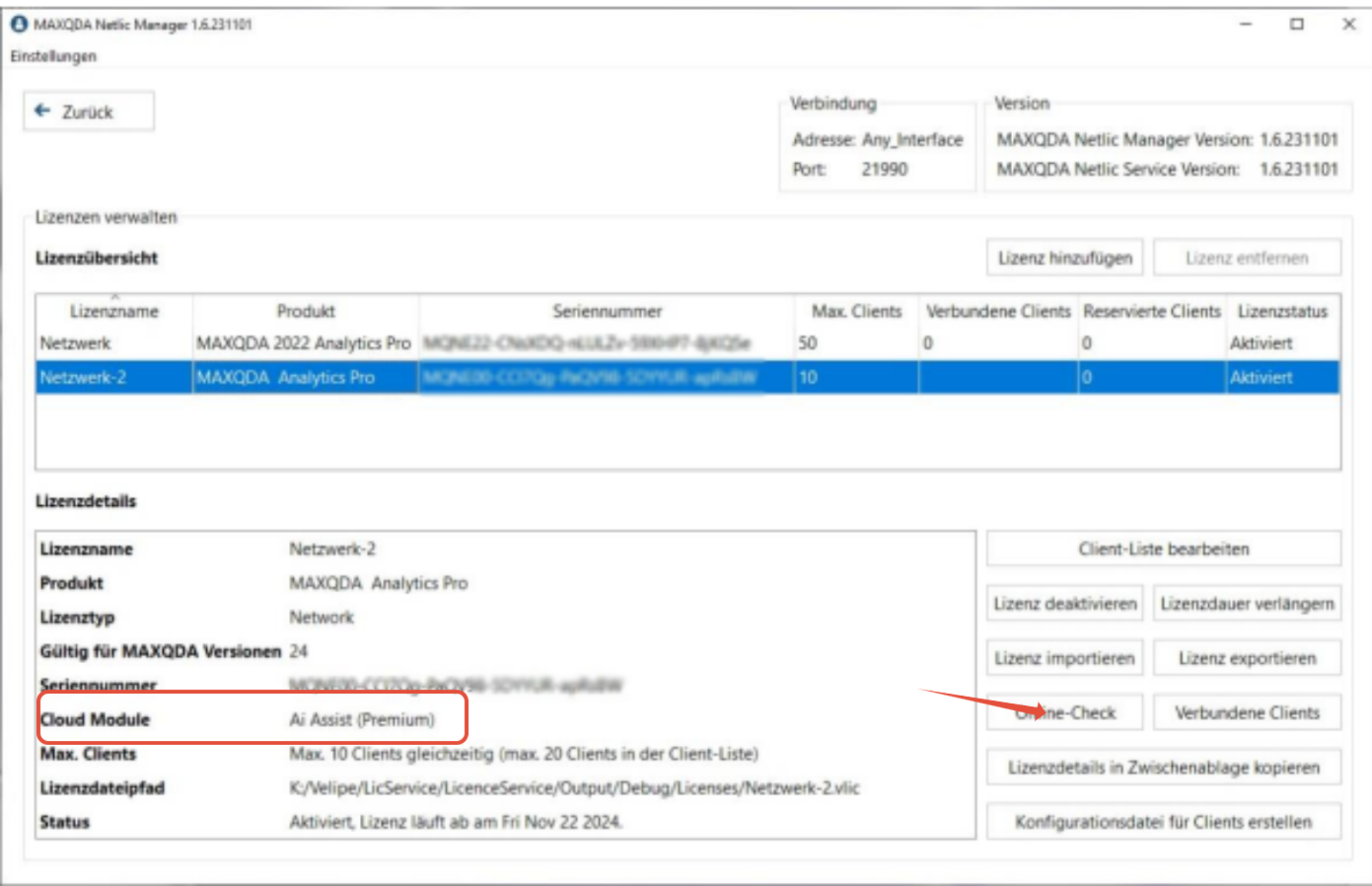Click Lizenz deaktivieren button

pos(1065,603)
